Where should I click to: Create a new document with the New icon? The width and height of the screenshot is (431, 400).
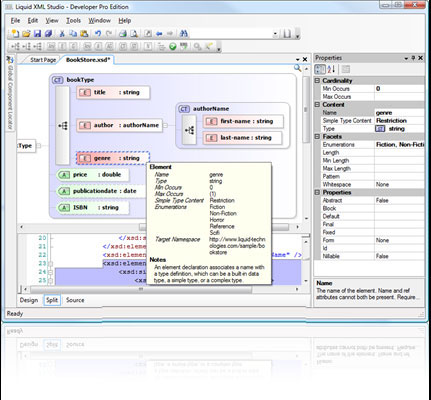(x=15, y=33)
